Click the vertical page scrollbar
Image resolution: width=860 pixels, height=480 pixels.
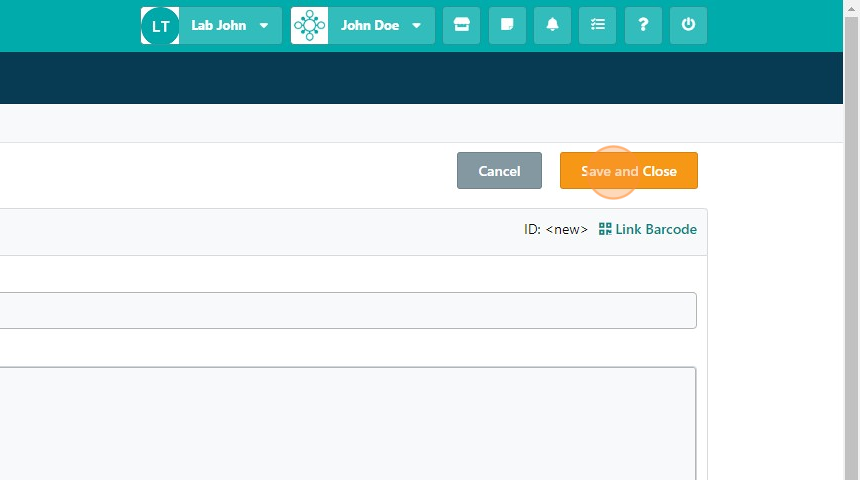(x=852, y=247)
